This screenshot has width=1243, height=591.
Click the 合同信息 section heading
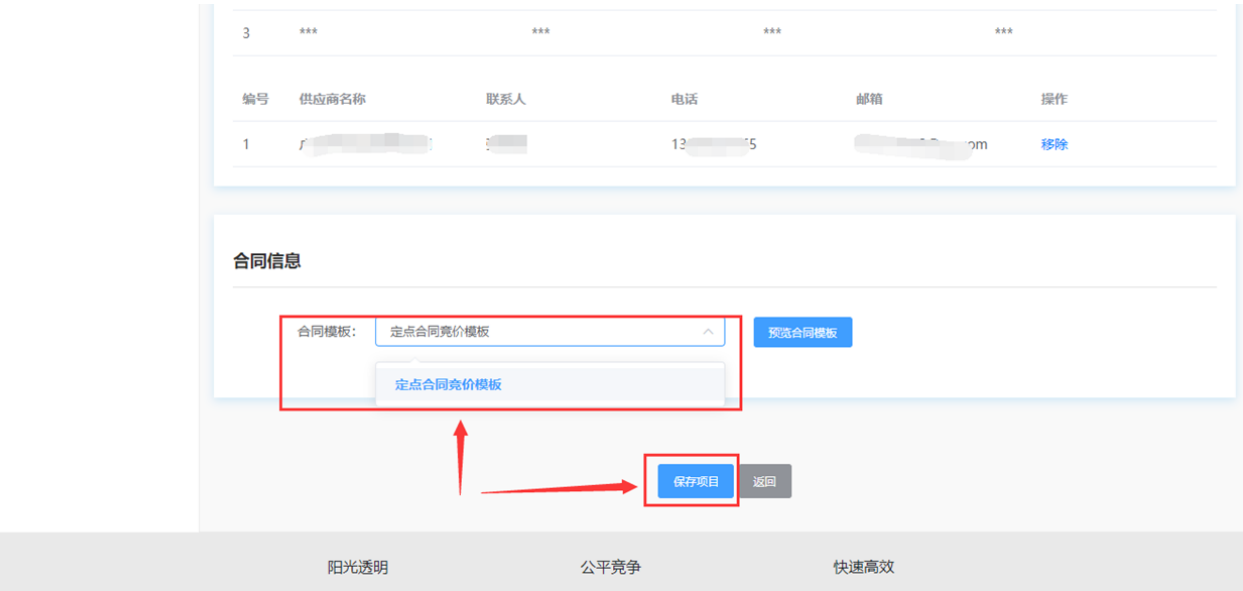pyautogui.click(x=267, y=261)
